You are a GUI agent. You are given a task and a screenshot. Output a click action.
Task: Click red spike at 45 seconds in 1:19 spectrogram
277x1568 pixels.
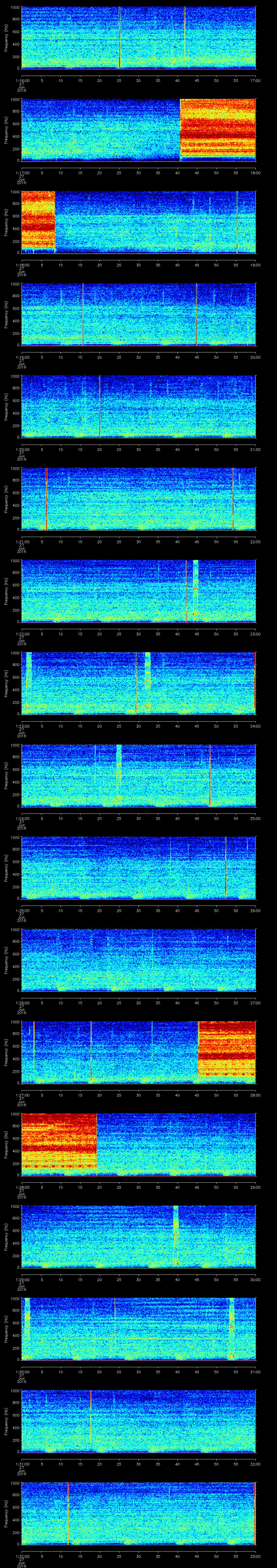pyautogui.click(x=197, y=314)
